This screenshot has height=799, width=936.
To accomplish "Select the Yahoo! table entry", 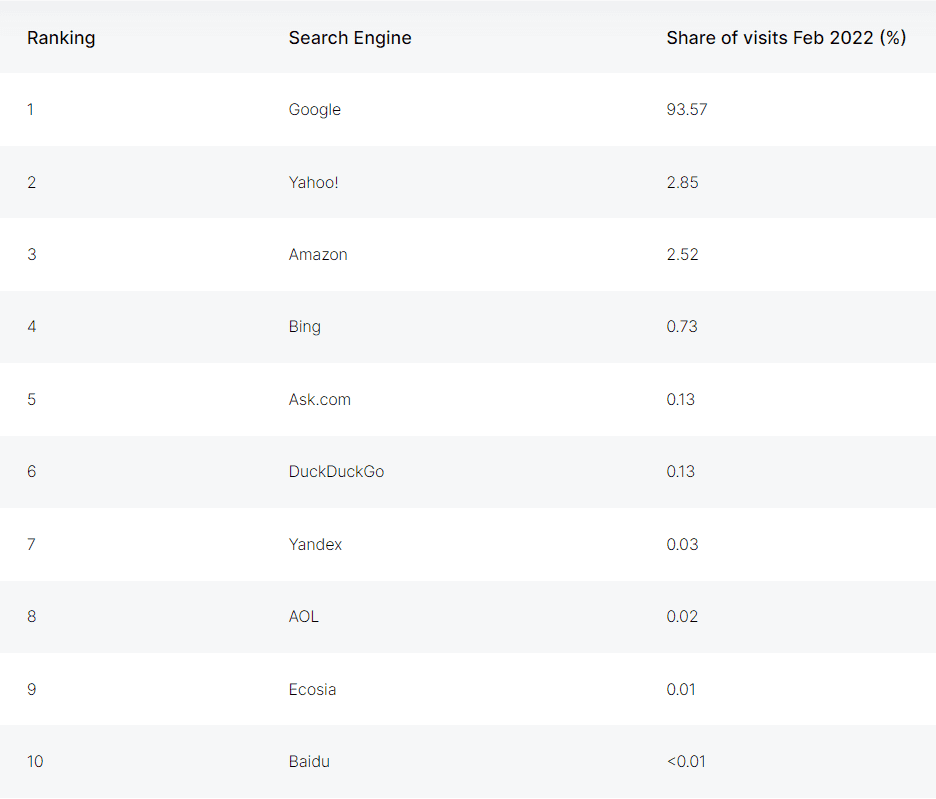I will [314, 182].
